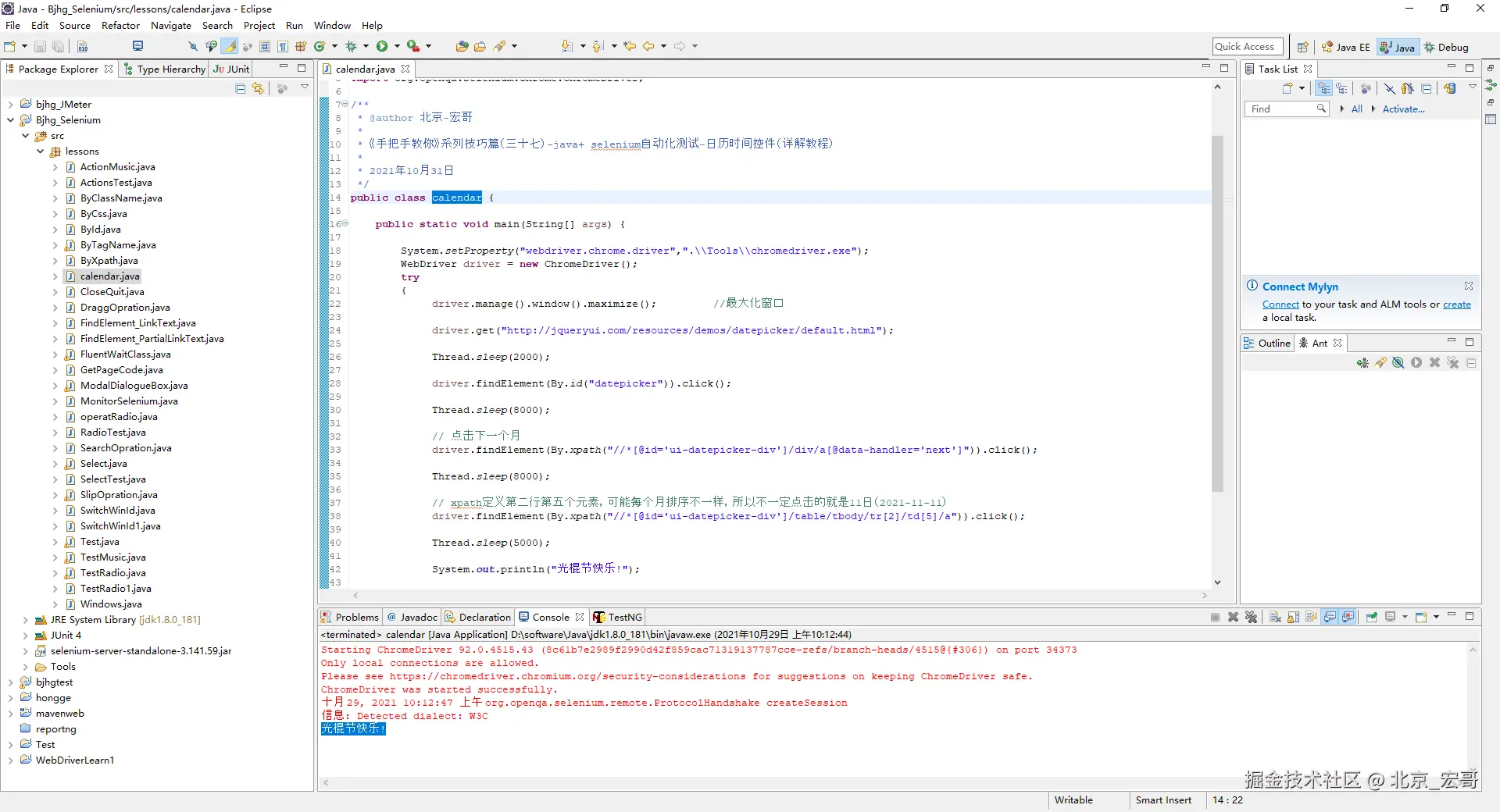Click the code fold toggle at line 16

(345, 224)
